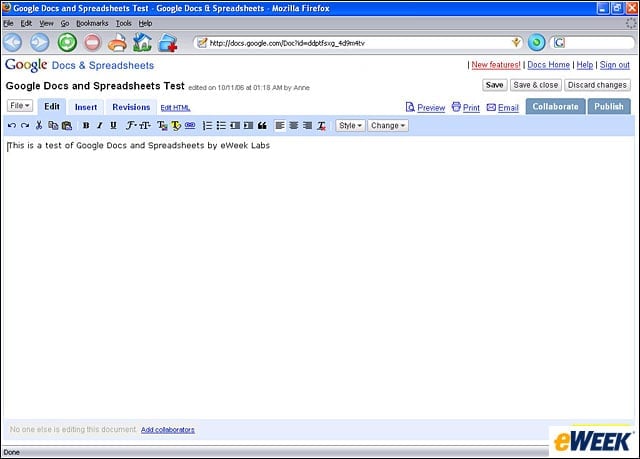Click into the document text line
Viewport: 640px width, 459px height.
click(139, 146)
